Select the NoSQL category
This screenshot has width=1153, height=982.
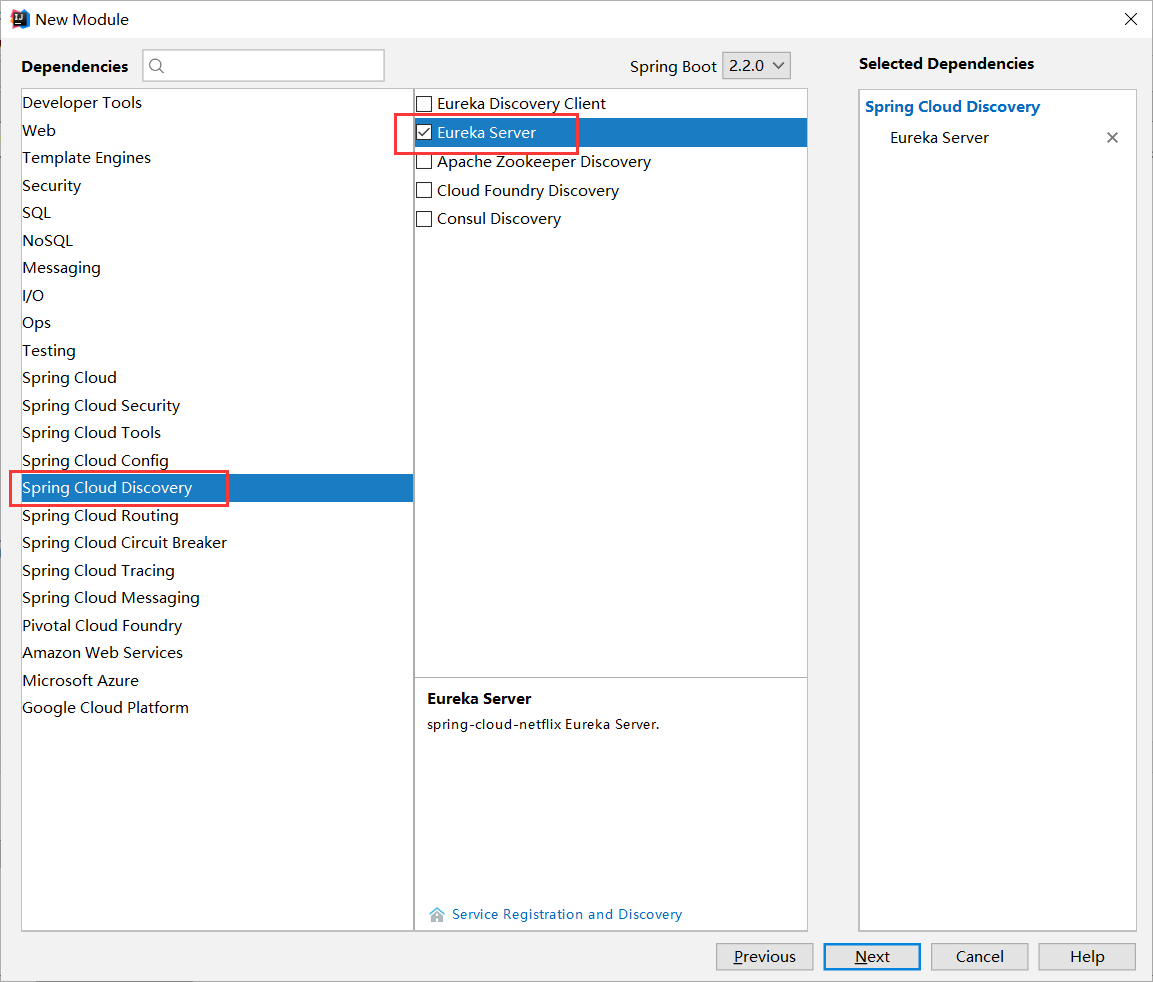(x=217, y=241)
